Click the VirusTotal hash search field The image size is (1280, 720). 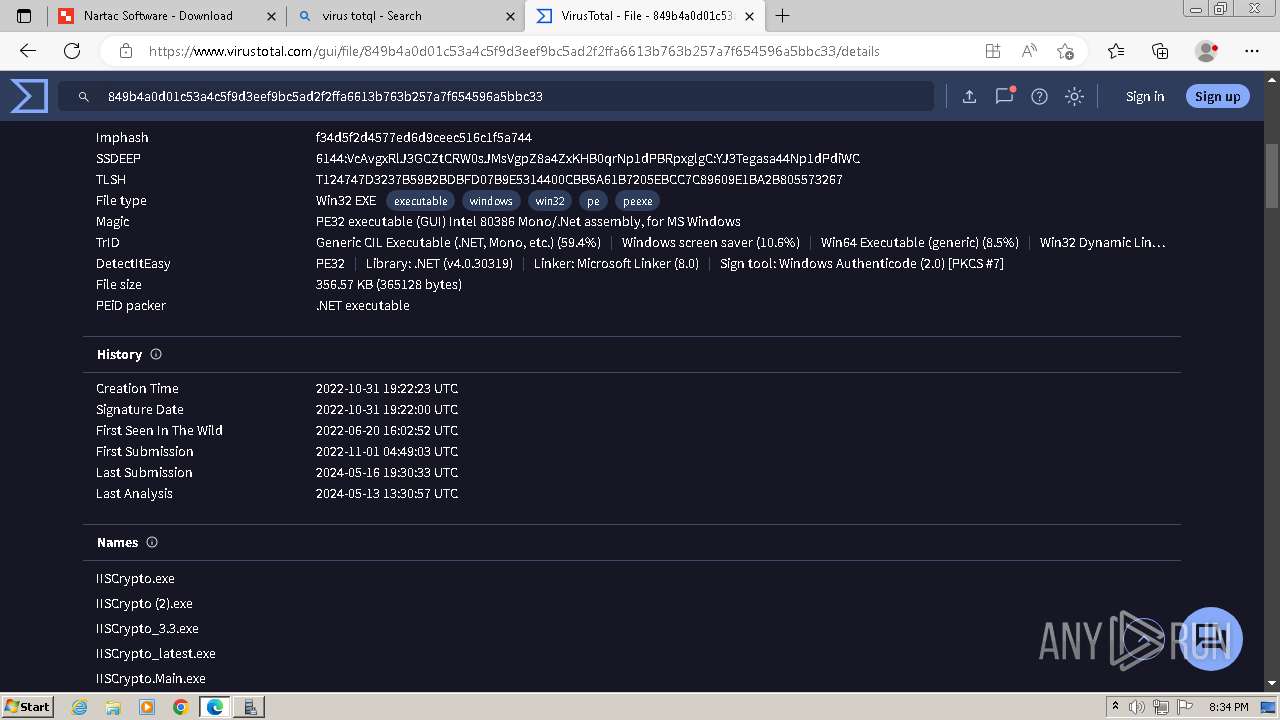tap(496, 96)
